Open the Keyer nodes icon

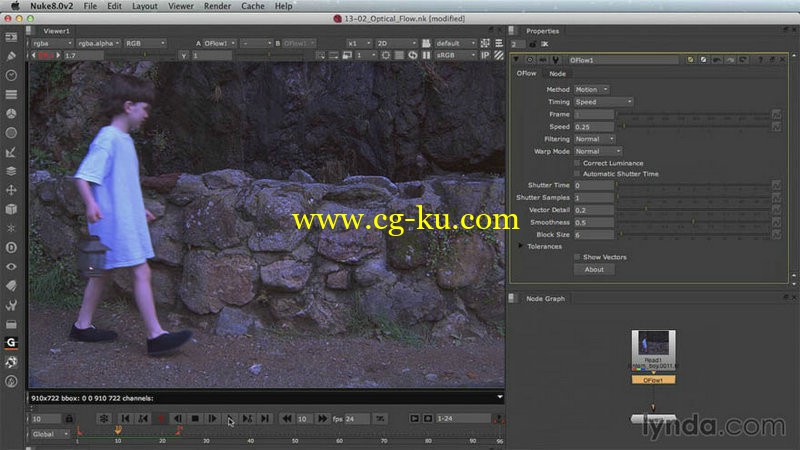point(11,152)
